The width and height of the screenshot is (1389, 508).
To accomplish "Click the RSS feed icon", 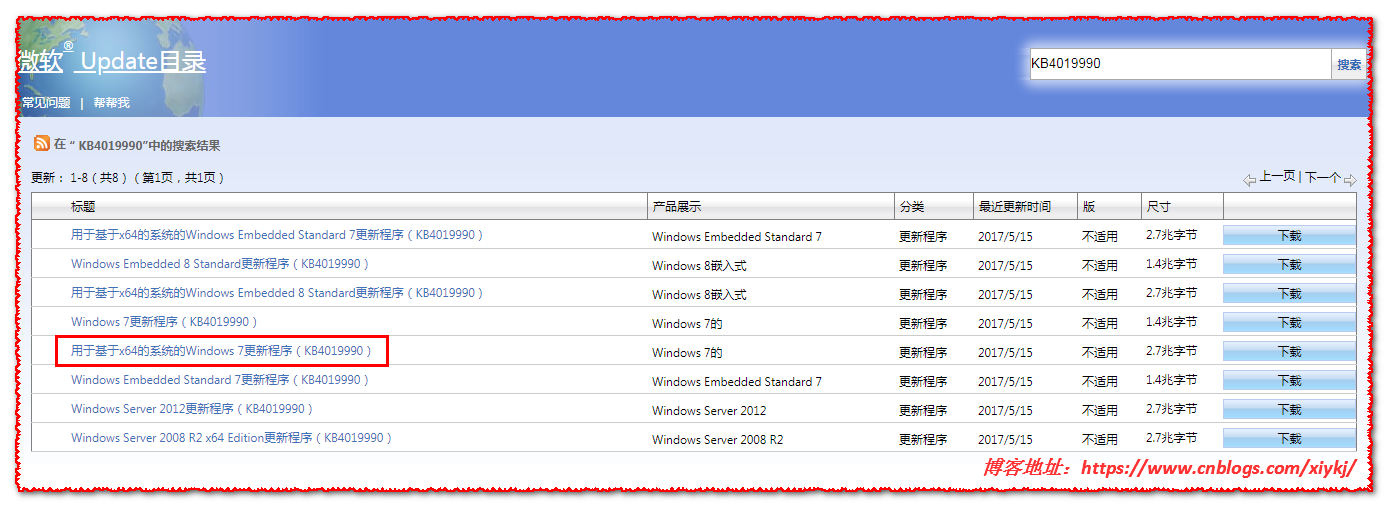I will (x=41, y=144).
